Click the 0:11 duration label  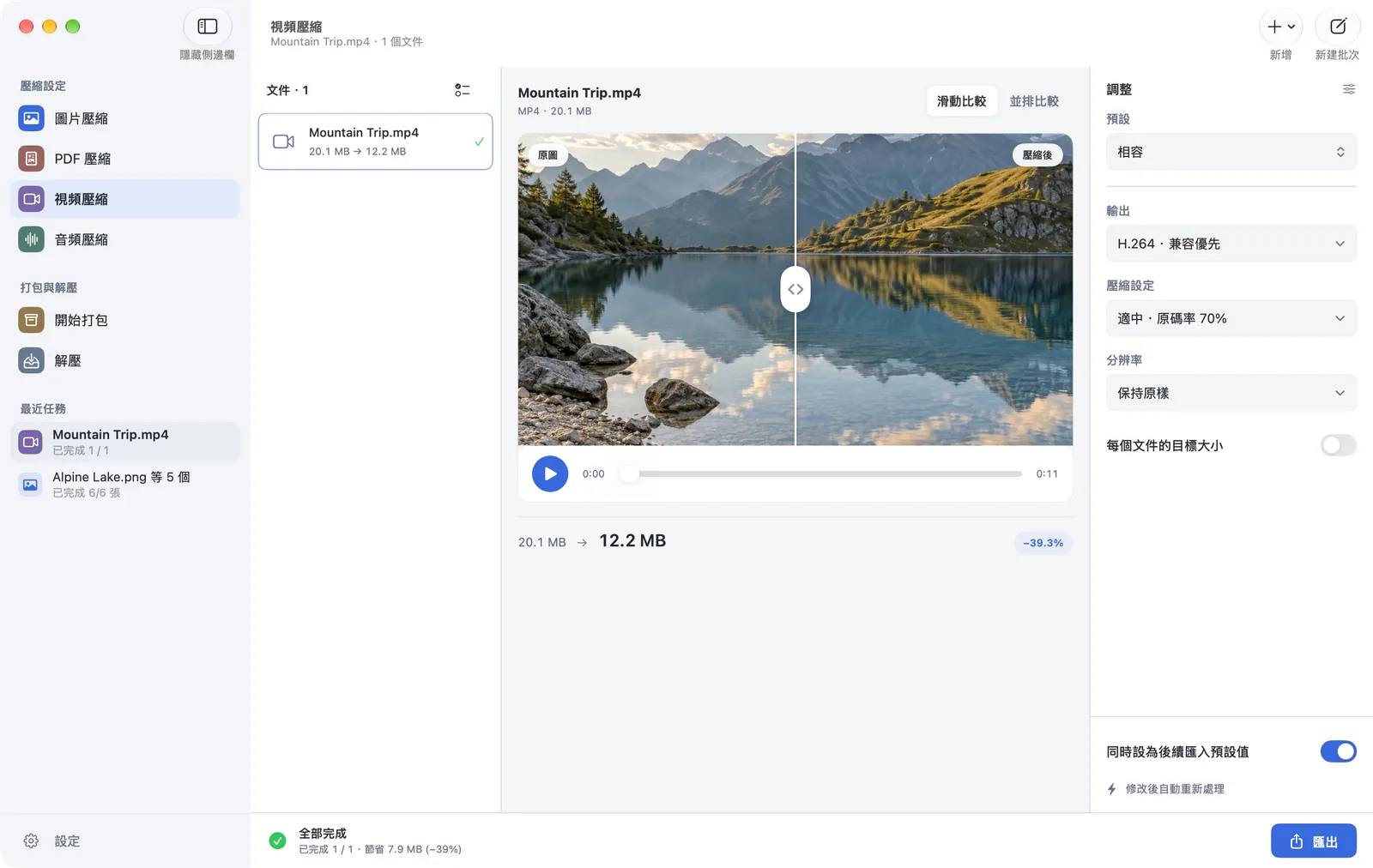1047,473
